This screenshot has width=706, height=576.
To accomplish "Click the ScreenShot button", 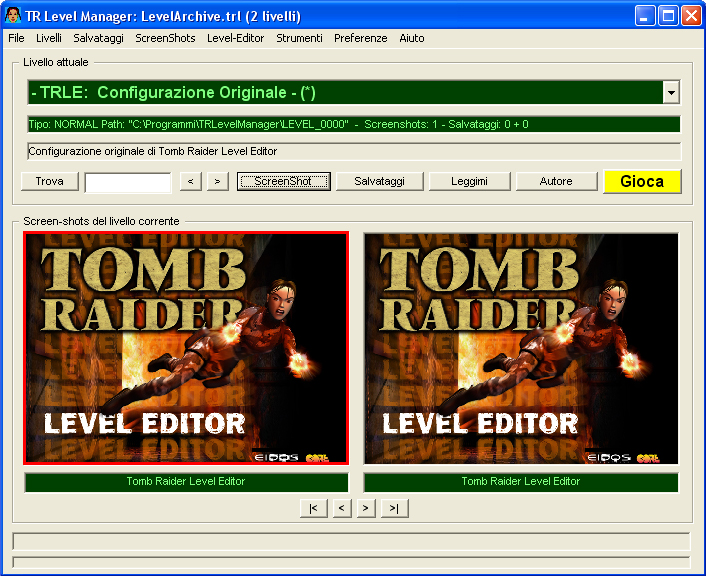I will tap(284, 181).
